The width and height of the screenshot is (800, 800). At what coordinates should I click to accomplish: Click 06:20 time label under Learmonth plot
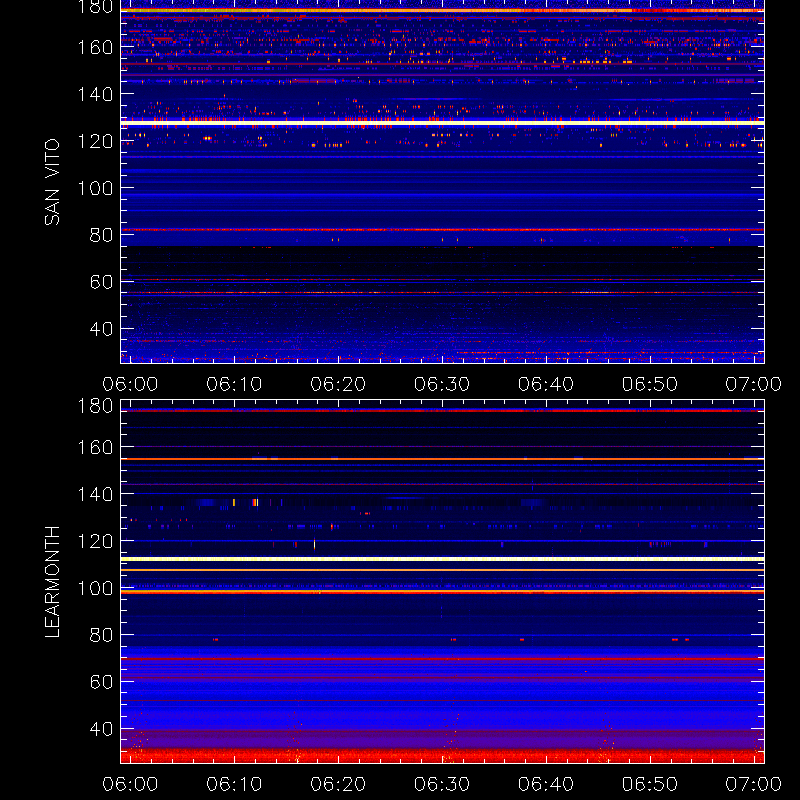[338, 784]
